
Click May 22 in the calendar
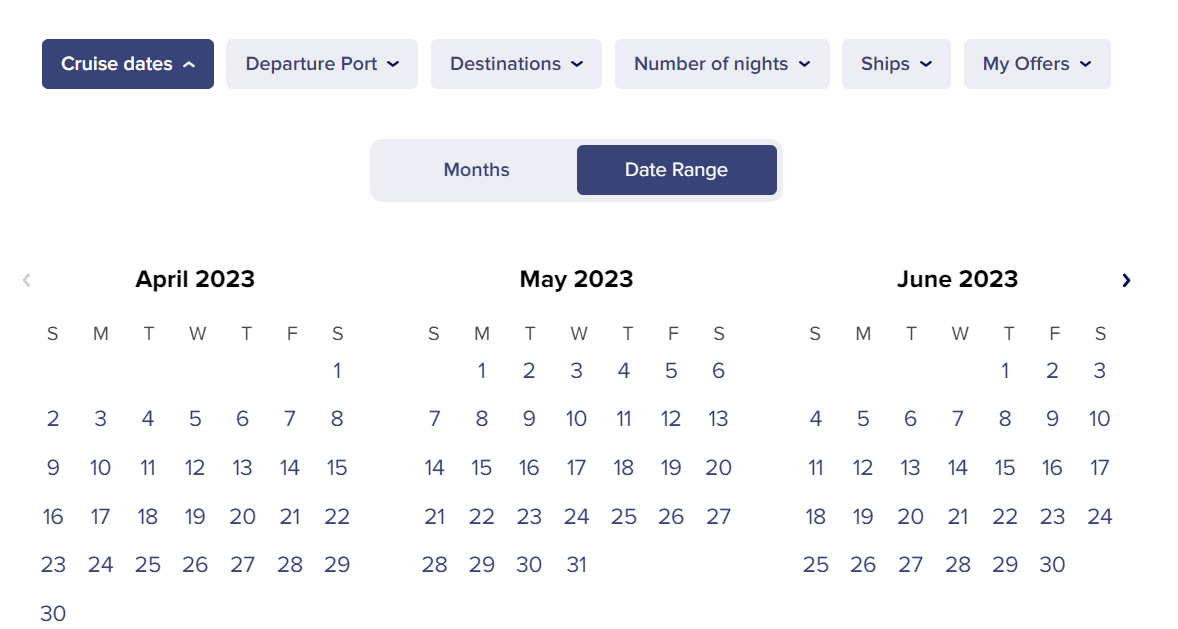482,517
